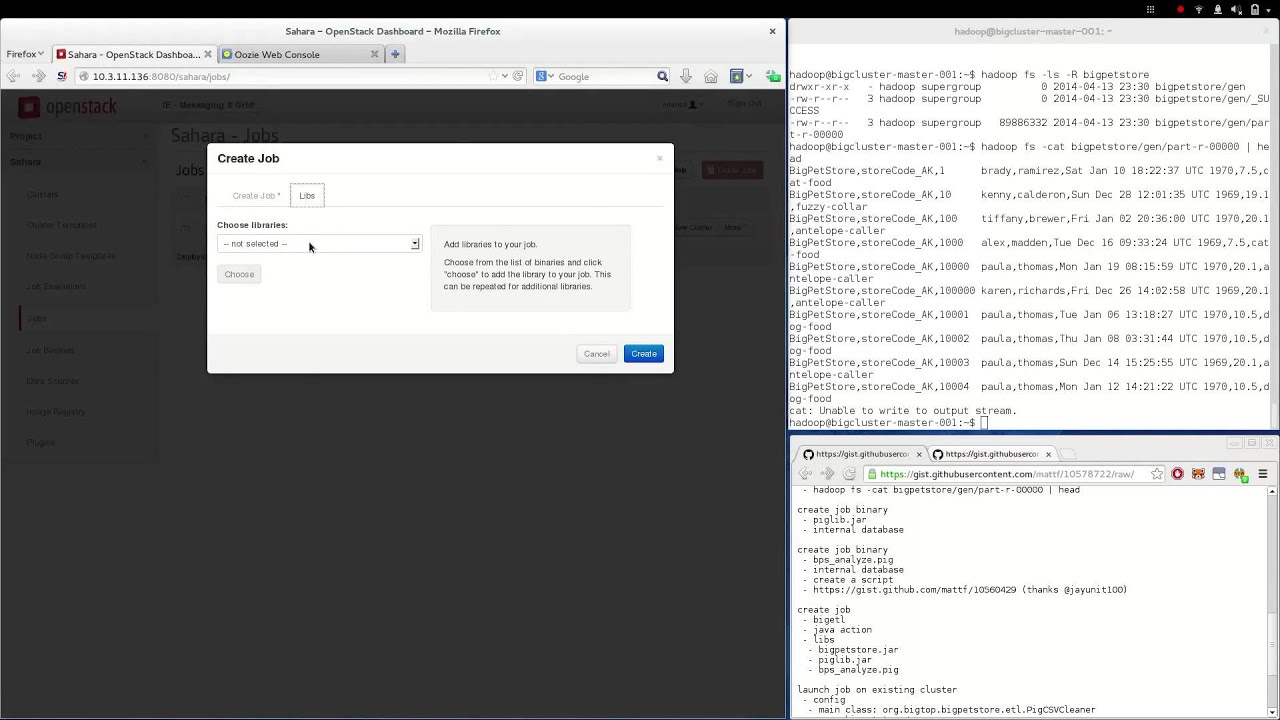This screenshot has width=1280, height=720.
Task: Click the red circular Chrome extension icon
Action: coord(1177,474)
